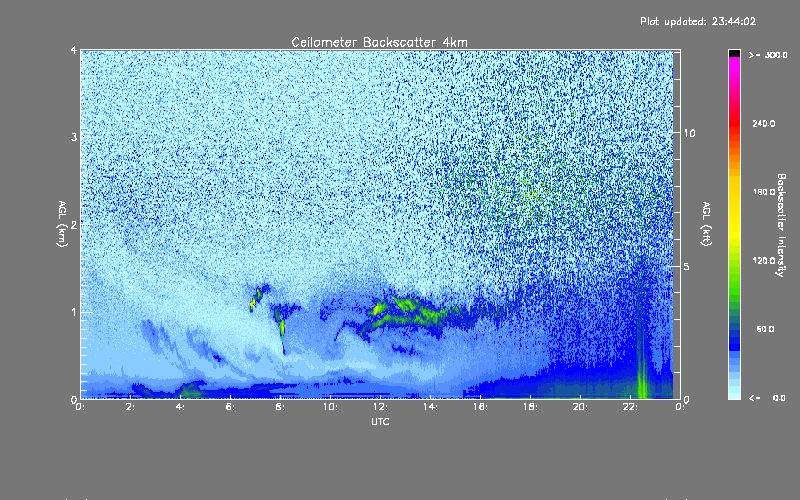Select the '4:' UTC hour tick

pos(181,407)
